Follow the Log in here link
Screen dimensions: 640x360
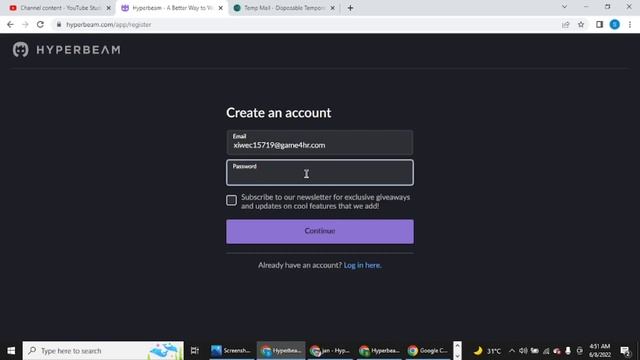point(362,265)
